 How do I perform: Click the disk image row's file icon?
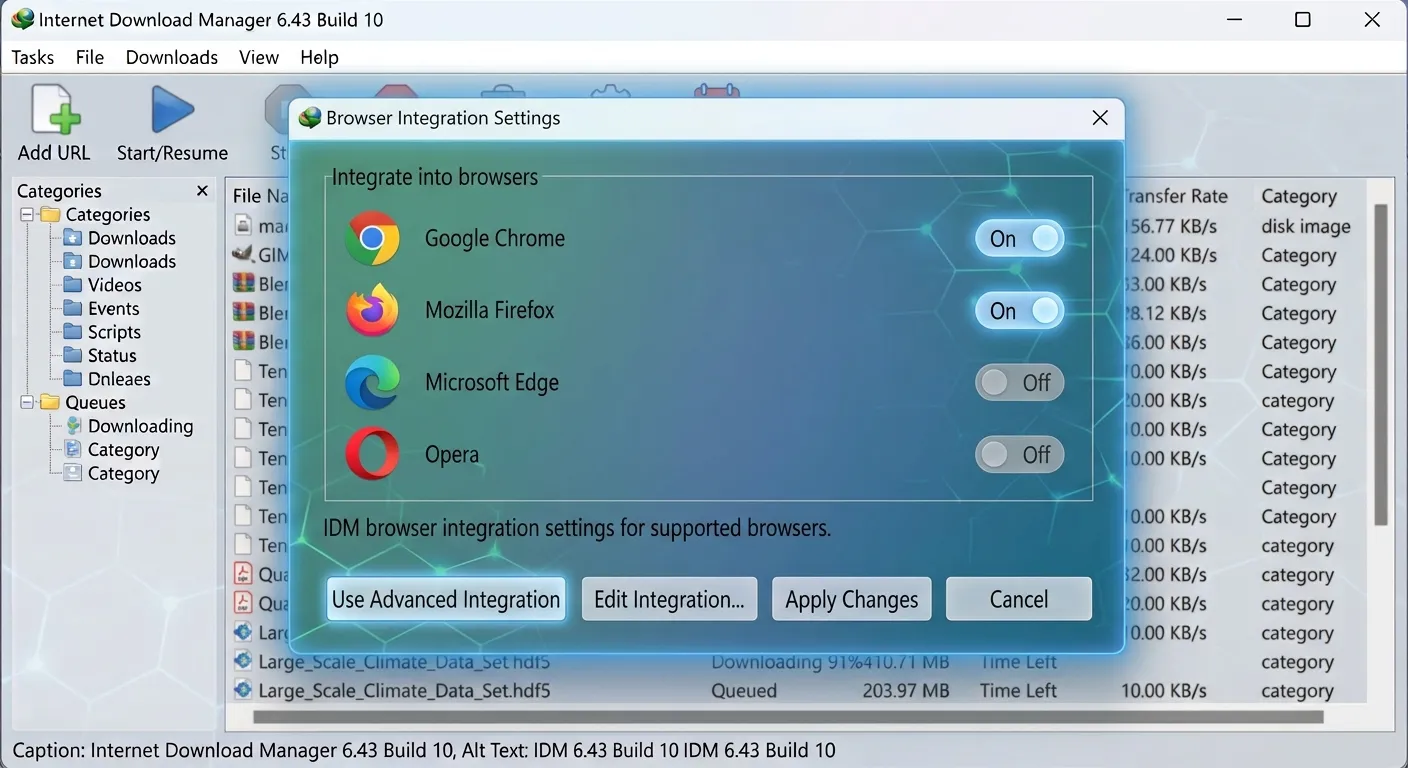[242, 226]
